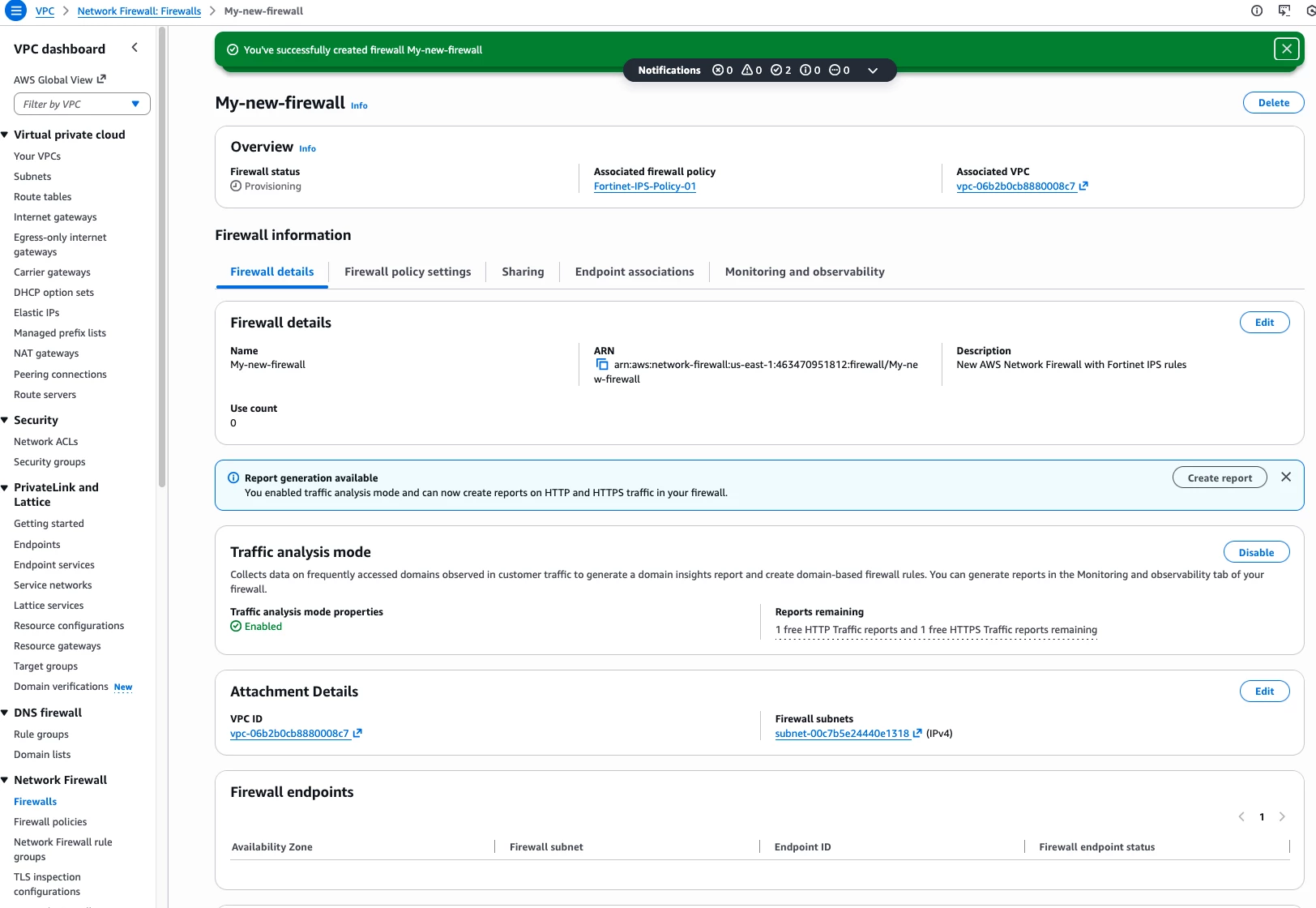Collapse the VPC dashboard sidebar
This screenshot has height=908, width=1316.
coord(135,48)
